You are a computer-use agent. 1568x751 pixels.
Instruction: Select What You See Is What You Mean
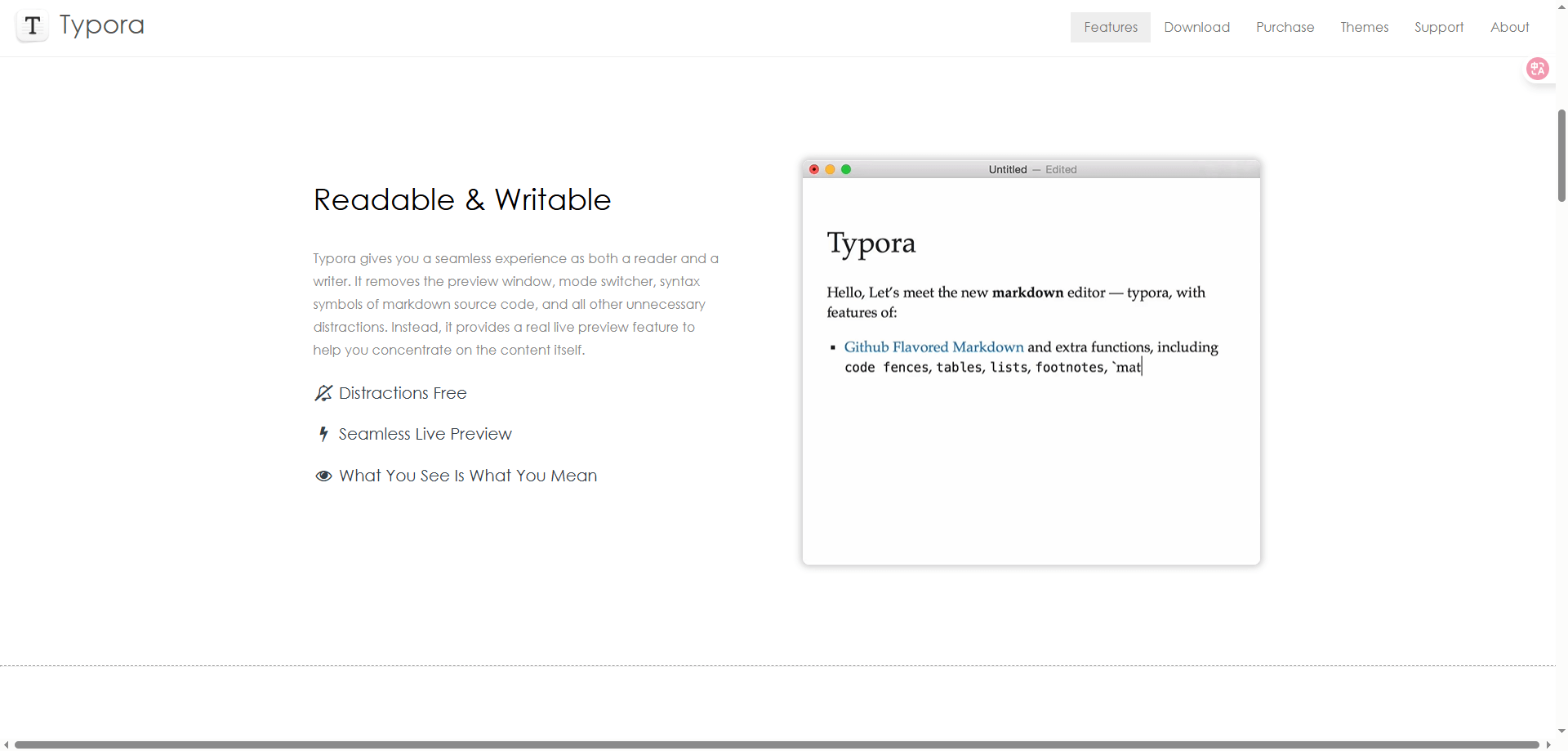(468, 476)
